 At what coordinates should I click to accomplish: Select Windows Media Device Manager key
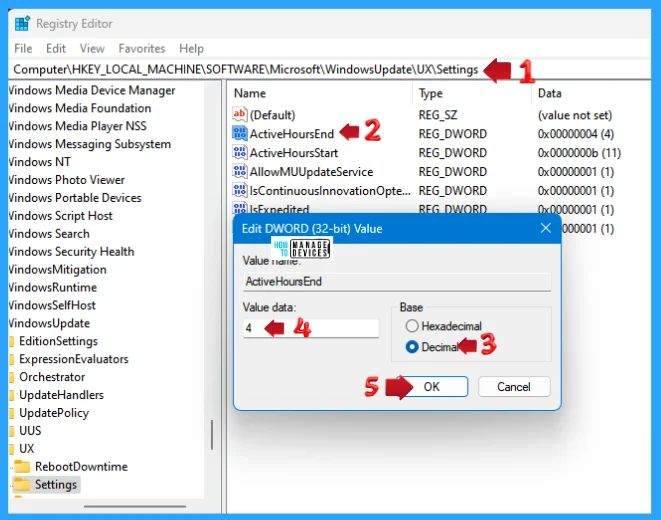(92, 90)
